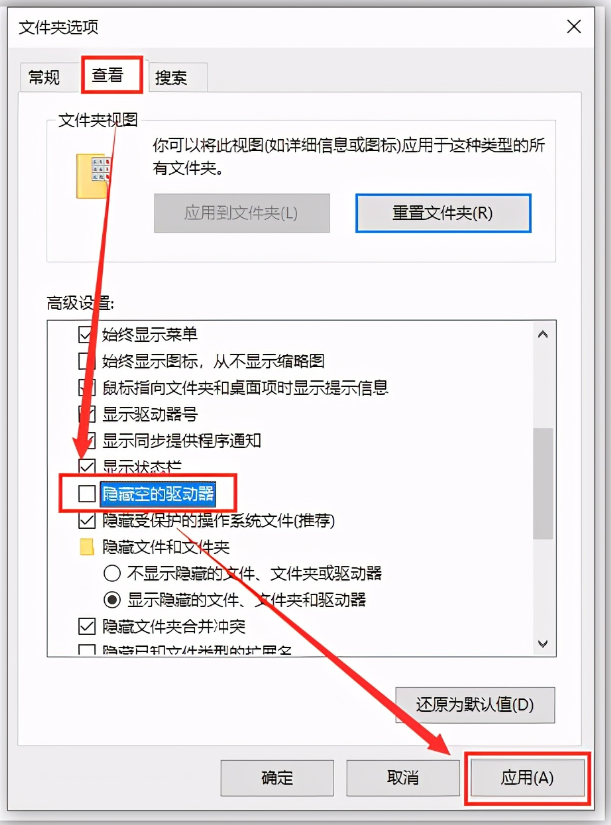Uncheck 隐藏受保护的操作系统文件(推荐)

coord(87,520)
